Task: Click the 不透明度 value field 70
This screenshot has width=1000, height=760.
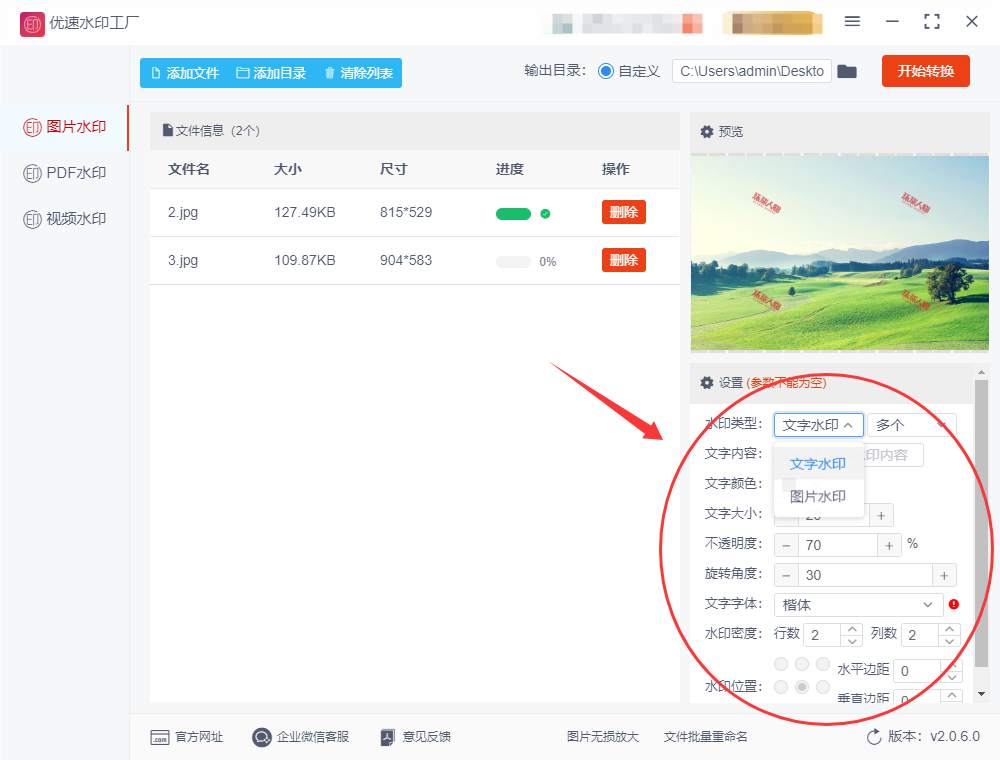Action: (837, 545)
